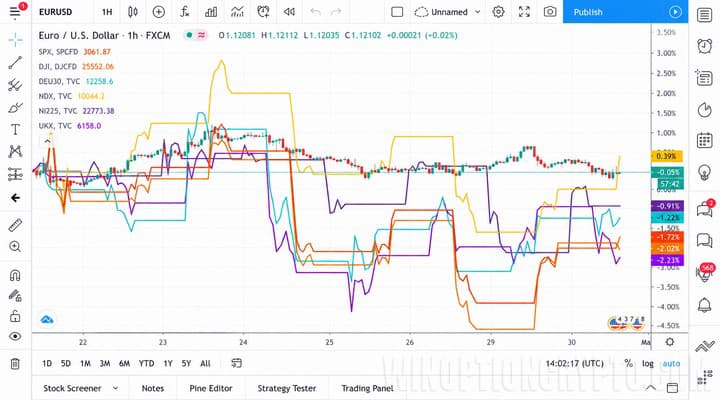This screenshot has width=720, height=400.
Task: Open the ideas lightbulb icon
Action: pyautogui.click(x=704, y=173)
